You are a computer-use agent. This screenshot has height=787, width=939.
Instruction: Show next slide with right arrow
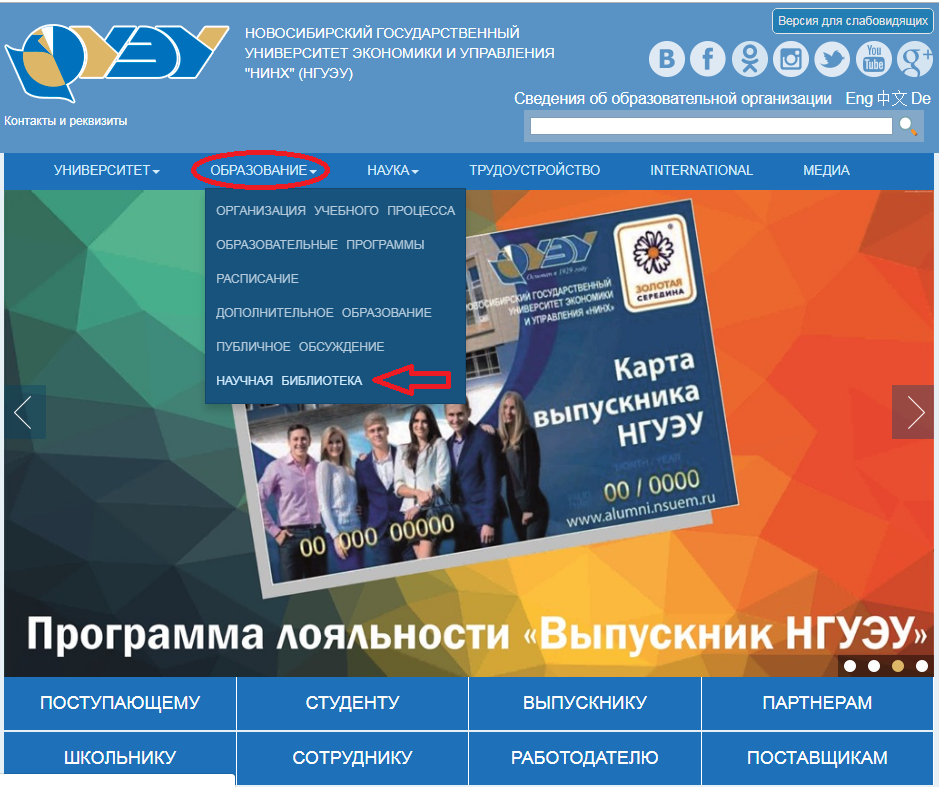(x=914, y=412)
